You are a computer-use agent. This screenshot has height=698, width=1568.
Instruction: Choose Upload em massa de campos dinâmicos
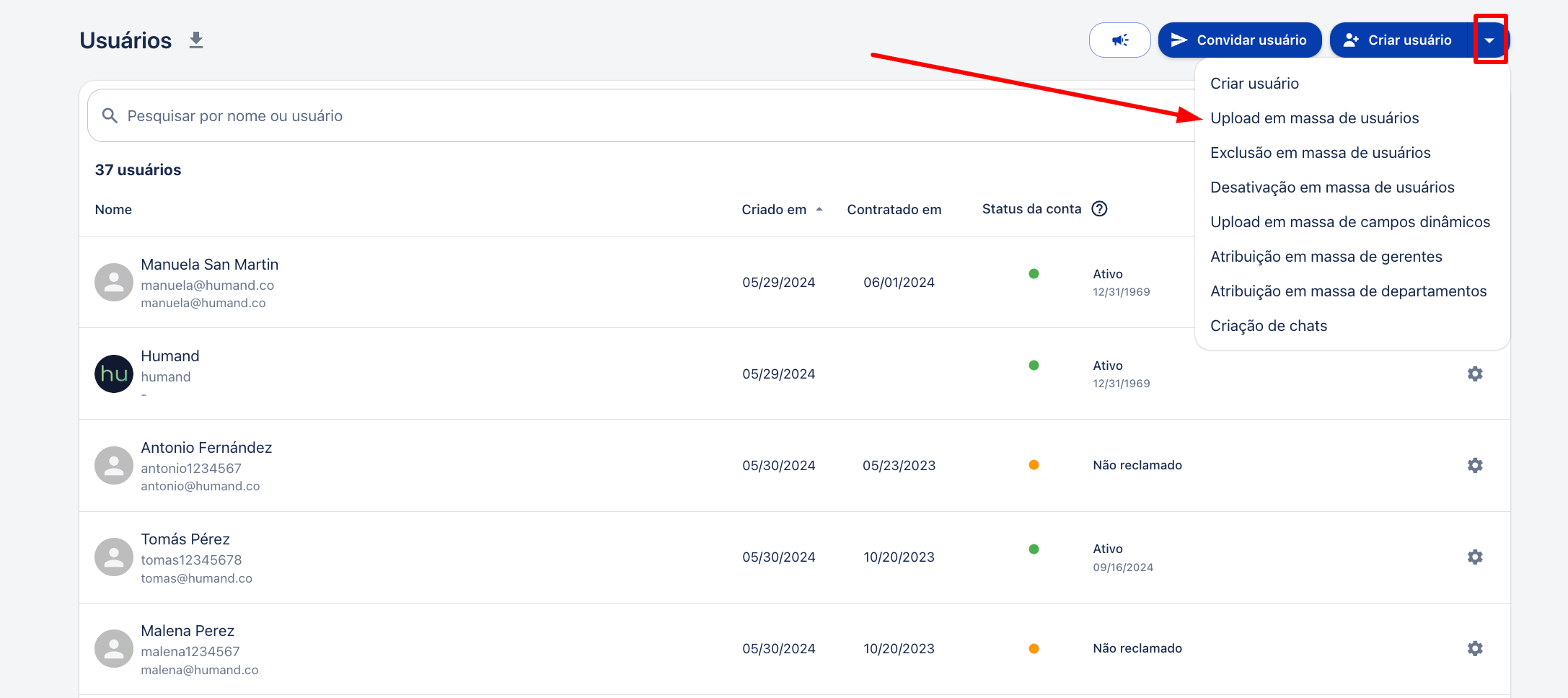[x=1349, y=222]
